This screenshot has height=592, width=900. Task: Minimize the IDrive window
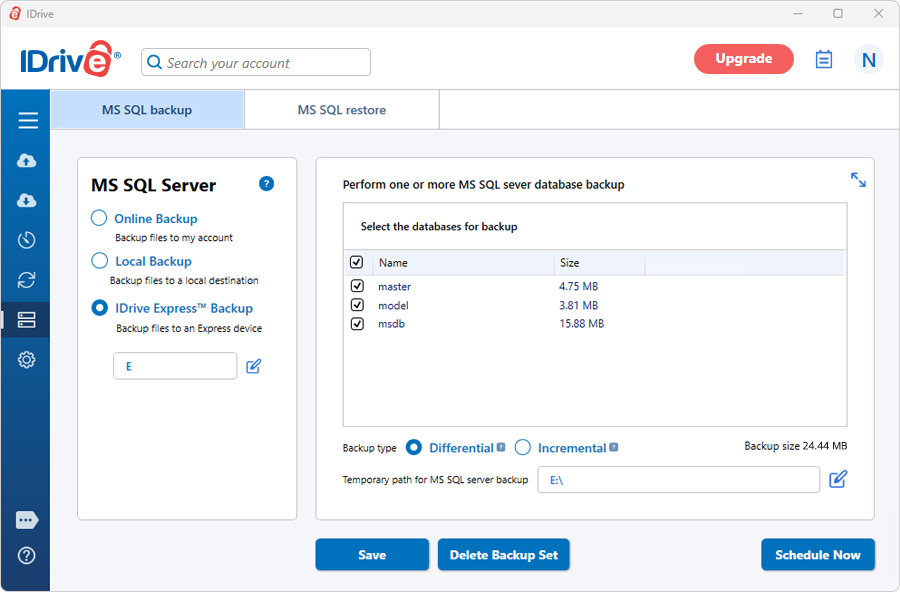click(x=798, y=13)
